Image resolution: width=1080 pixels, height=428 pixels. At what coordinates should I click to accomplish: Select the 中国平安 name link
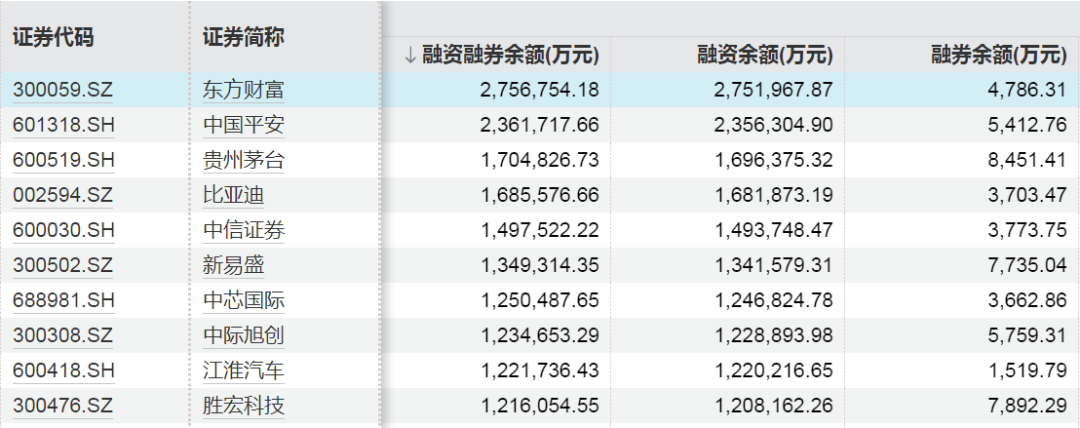point(244,125)
